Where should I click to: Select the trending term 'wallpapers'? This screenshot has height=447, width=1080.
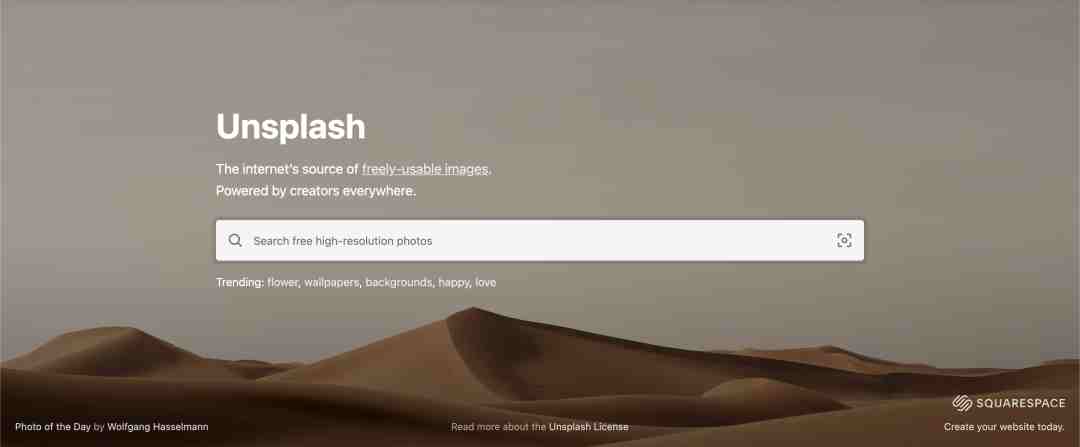tap(332, 282)
